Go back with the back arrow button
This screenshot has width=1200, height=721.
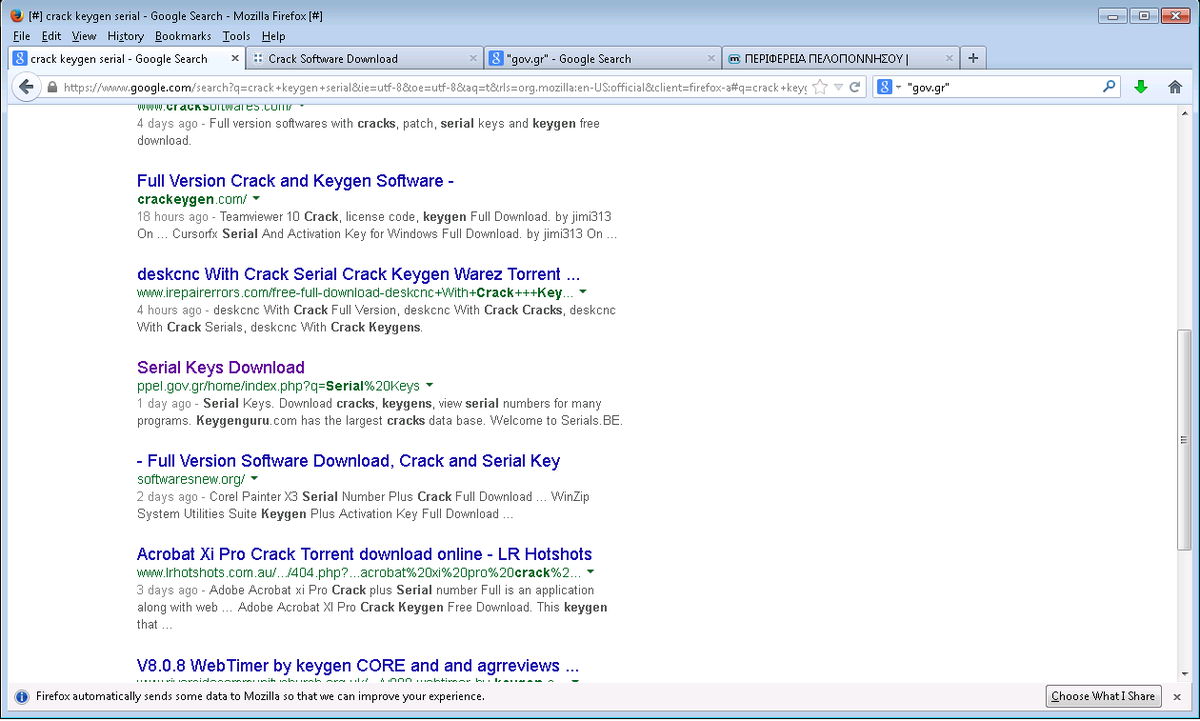click(26, 87)
